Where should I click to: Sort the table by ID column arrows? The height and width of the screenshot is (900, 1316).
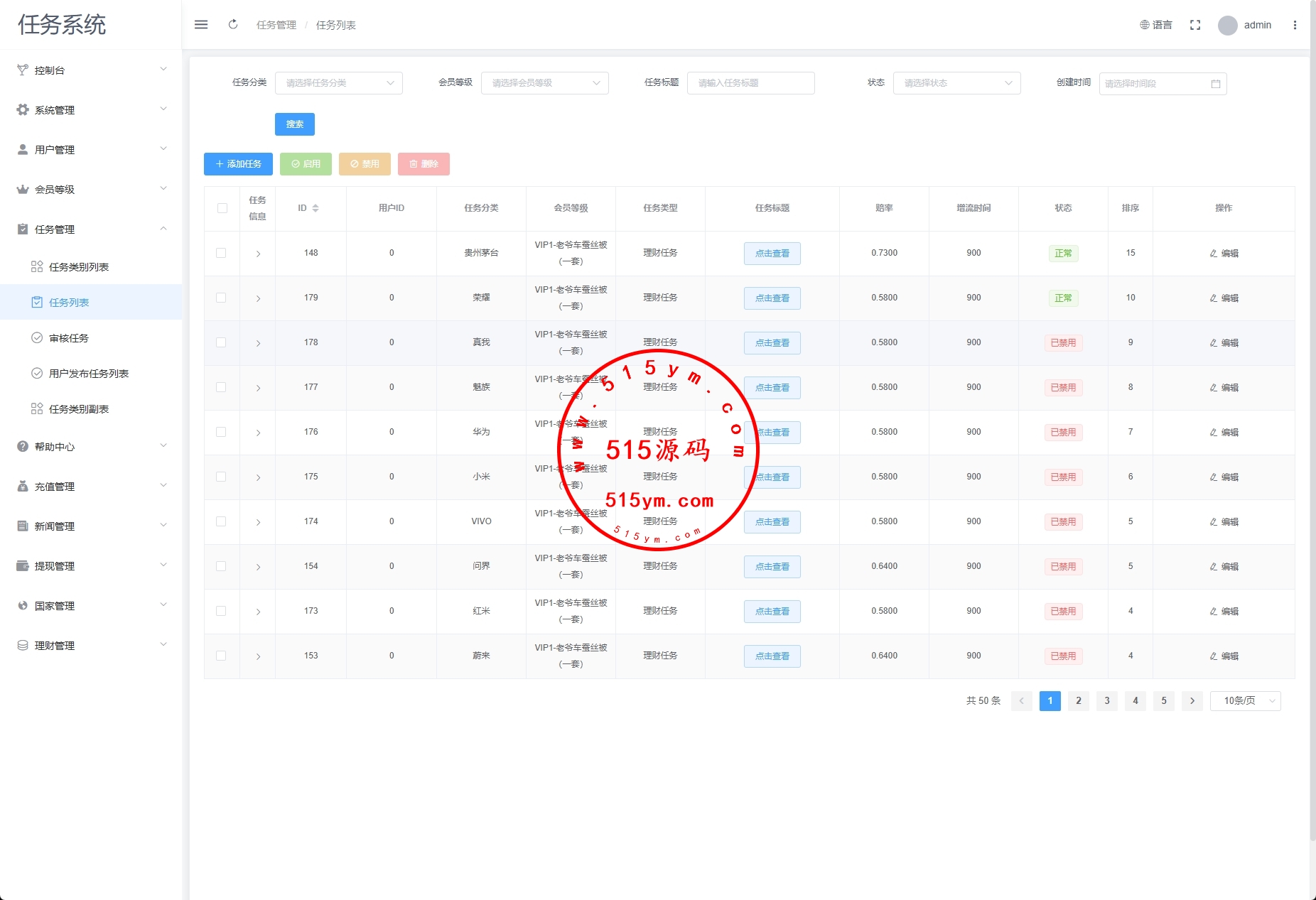(x=315, y=208)
